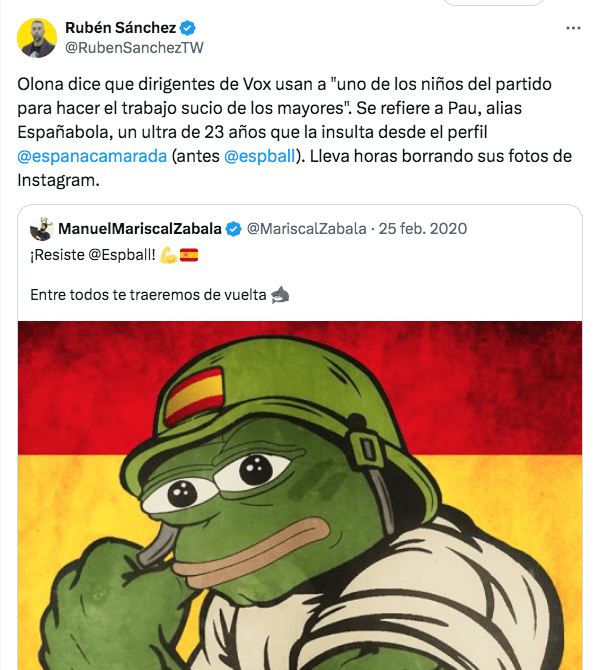This screenshot has width=599, height=670.
Task: Click the Spanish flag emoji
Action: coord(189,255)
